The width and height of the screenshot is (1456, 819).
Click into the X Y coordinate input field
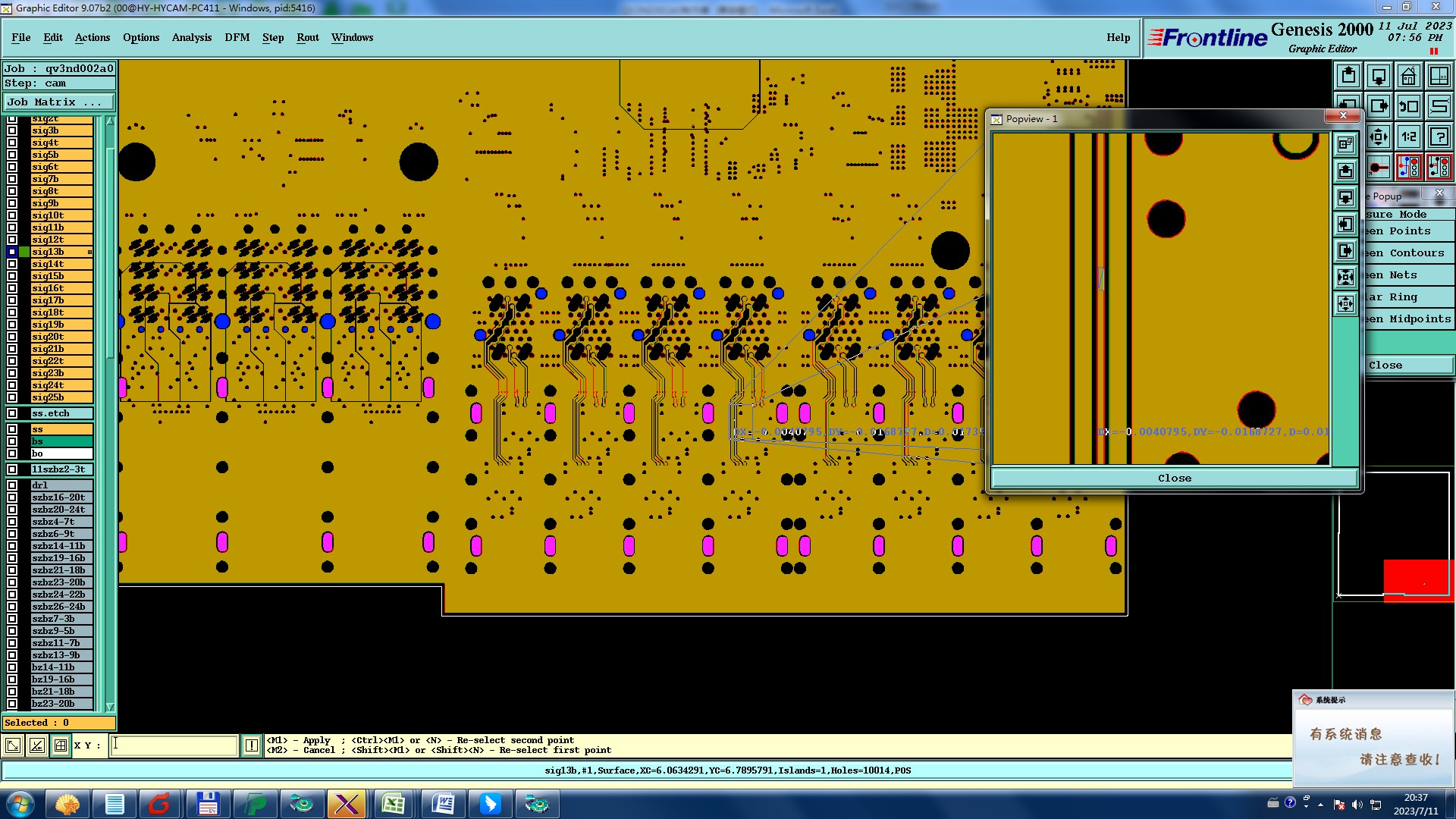174,745
